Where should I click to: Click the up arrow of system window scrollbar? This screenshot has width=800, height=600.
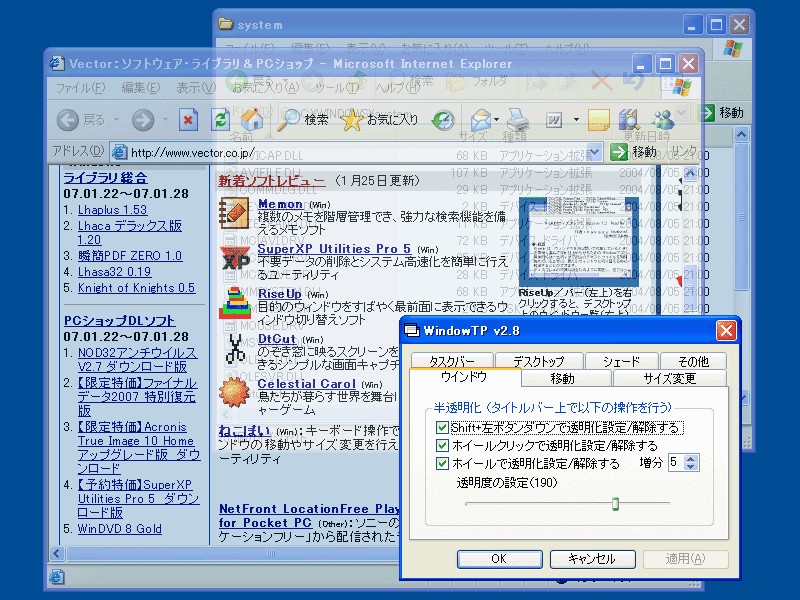click(x=741, y=135)
